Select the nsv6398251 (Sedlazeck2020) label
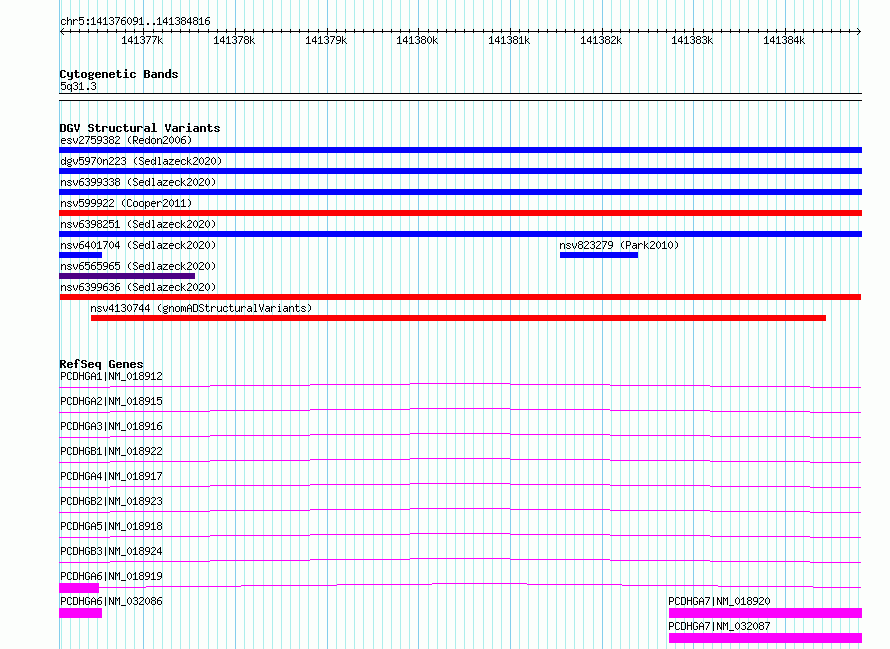Image resolution: width=890 pixels, height=649 pixels. coord(138,224)
